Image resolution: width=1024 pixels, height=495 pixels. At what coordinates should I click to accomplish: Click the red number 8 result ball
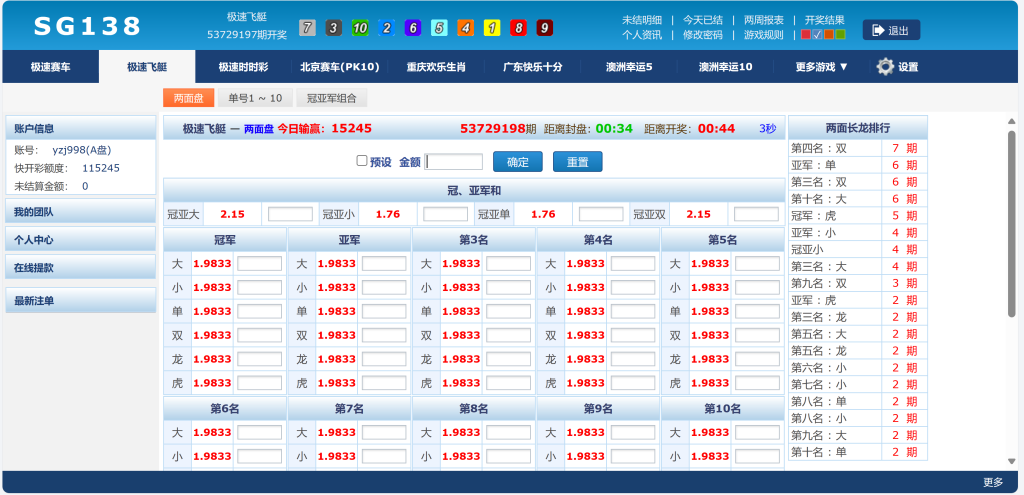(x=518, y=28)
